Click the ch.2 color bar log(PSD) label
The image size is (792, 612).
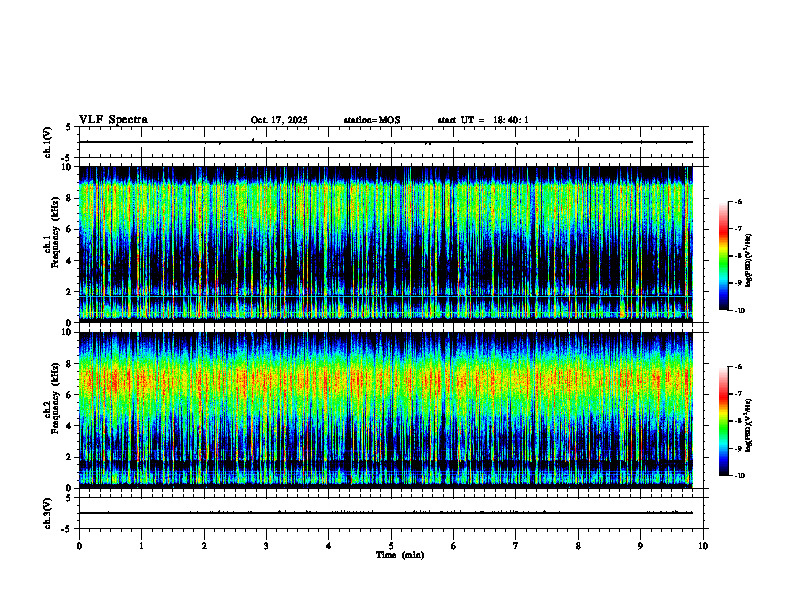tap(749, 424)
